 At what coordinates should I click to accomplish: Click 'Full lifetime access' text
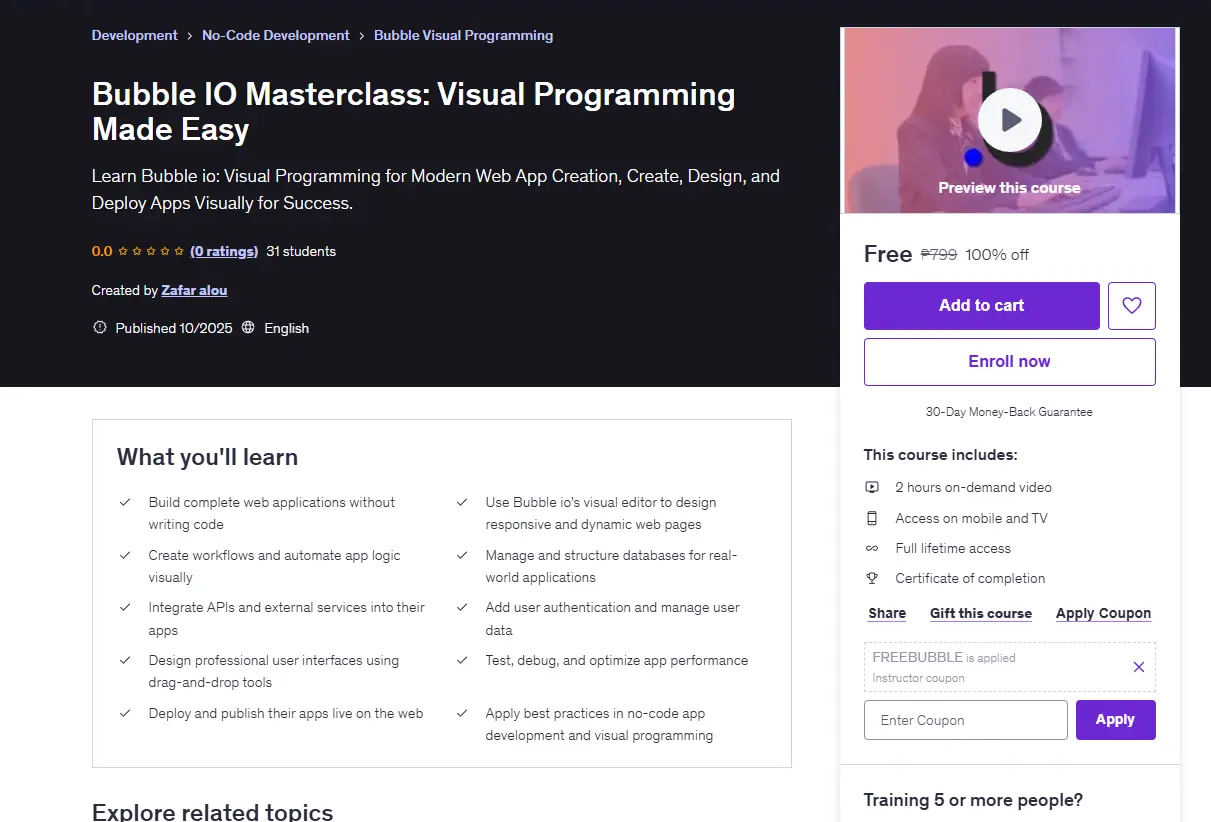(x=953, y=548)
